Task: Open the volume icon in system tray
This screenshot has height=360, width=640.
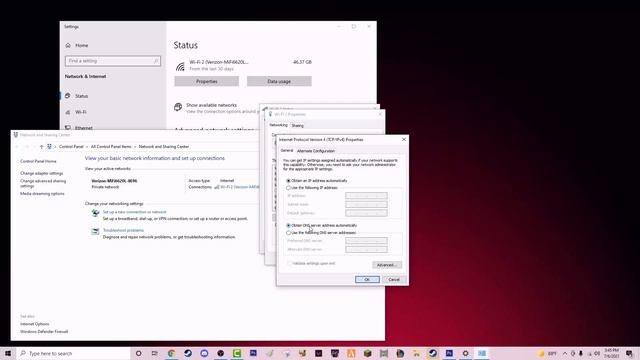Action: tap(597, 353)
